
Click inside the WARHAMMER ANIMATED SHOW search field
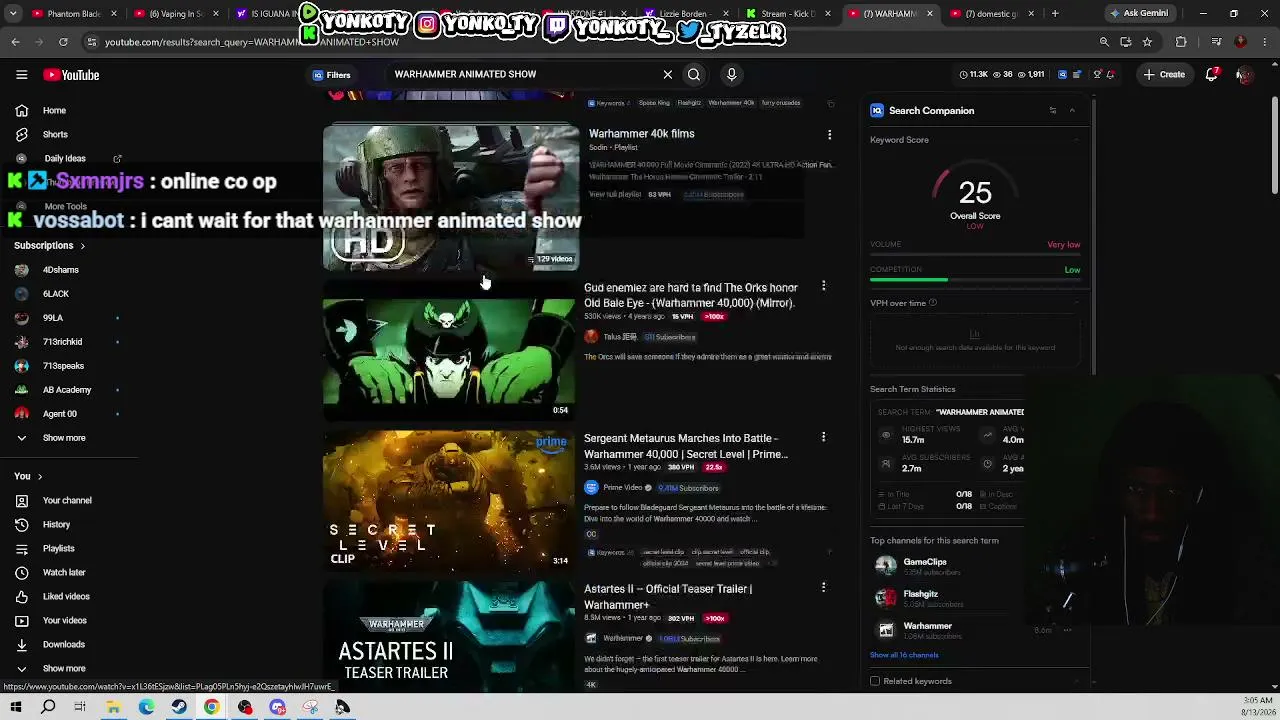click(524, 74)
